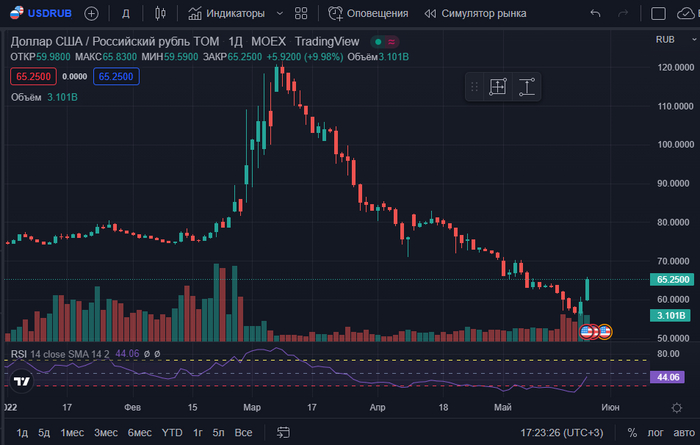Set range to Все

click(243, 433)
